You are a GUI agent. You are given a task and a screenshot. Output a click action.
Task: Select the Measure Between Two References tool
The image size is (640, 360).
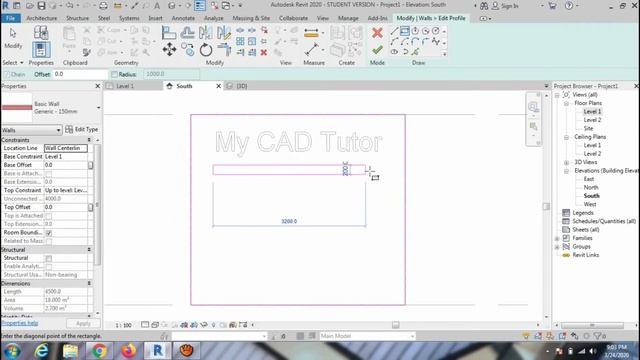click(311, 50)
